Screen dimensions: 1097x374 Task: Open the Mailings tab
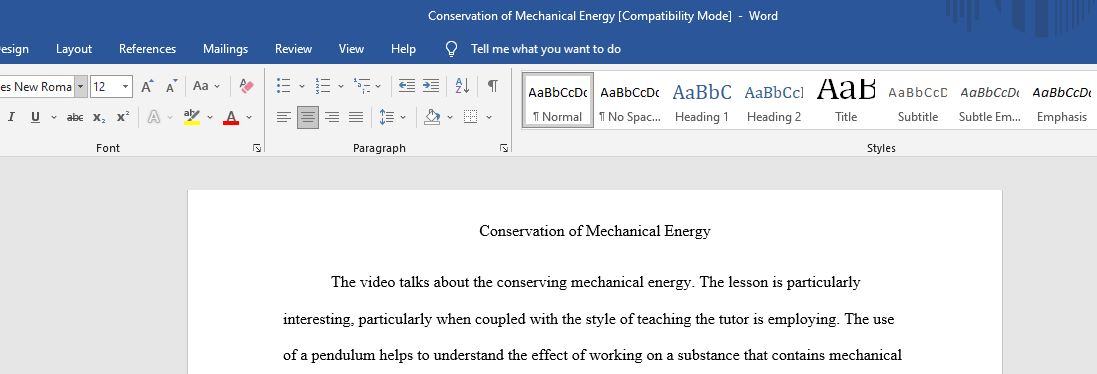[x=225, y=49]
